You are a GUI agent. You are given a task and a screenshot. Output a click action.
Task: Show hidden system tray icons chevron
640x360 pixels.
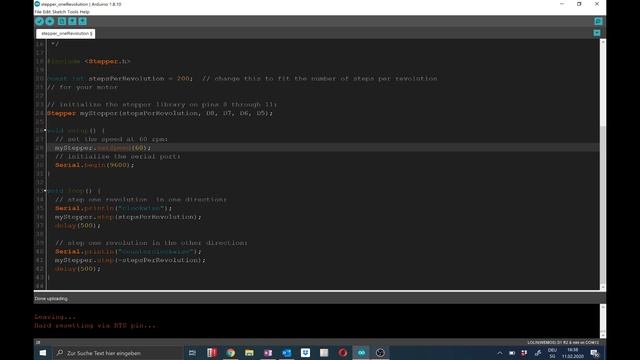500,353
